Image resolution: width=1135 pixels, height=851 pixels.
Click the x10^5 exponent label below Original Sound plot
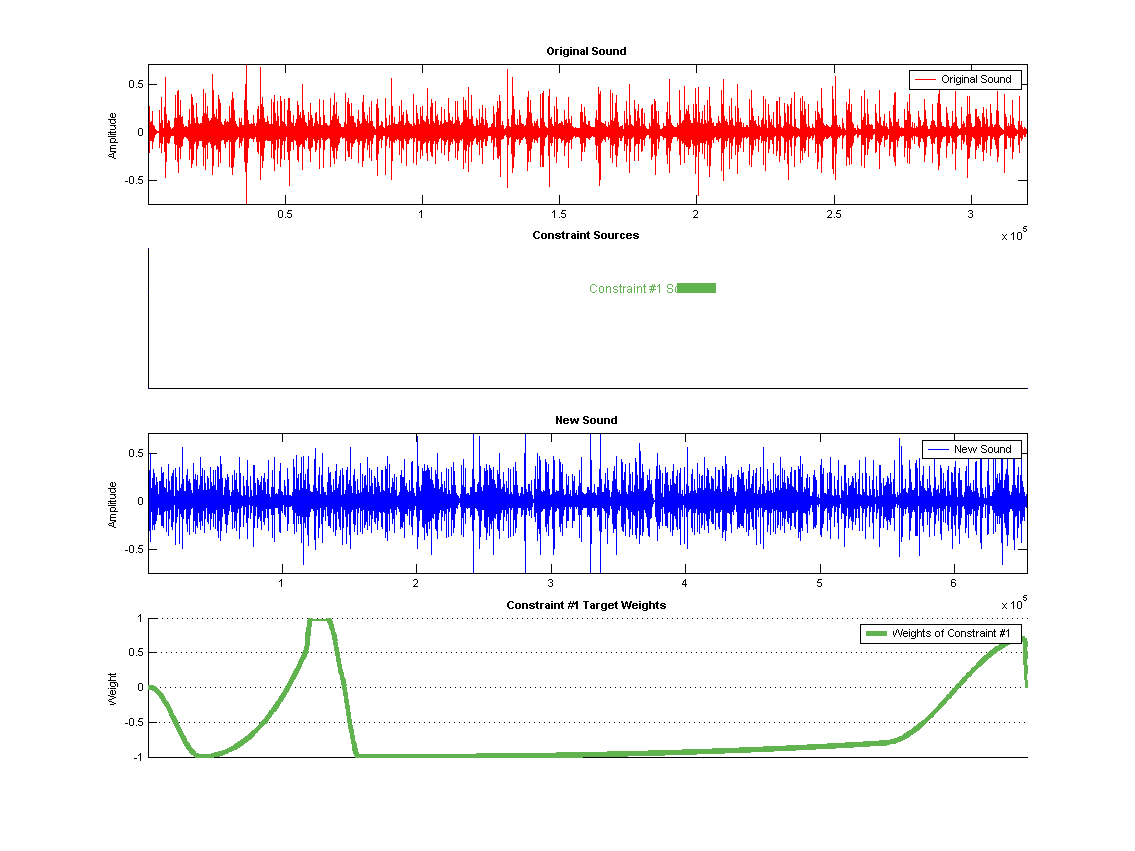[x=1013, y=236]
